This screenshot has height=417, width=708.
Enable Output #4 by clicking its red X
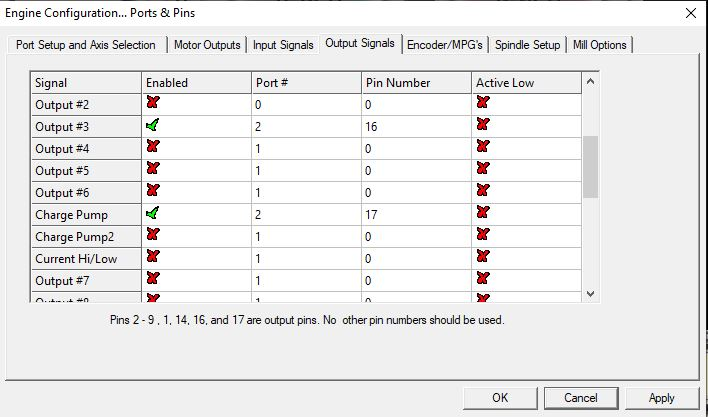pyautogui.click(x=153, y=146)
